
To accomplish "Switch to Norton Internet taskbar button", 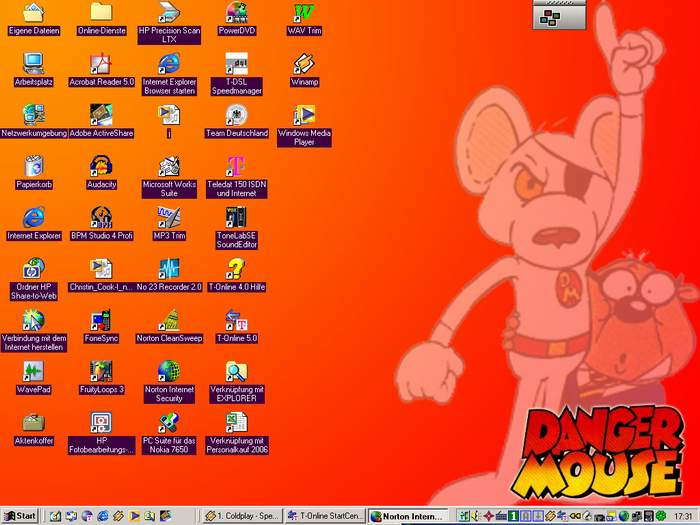I will [408, 516].
